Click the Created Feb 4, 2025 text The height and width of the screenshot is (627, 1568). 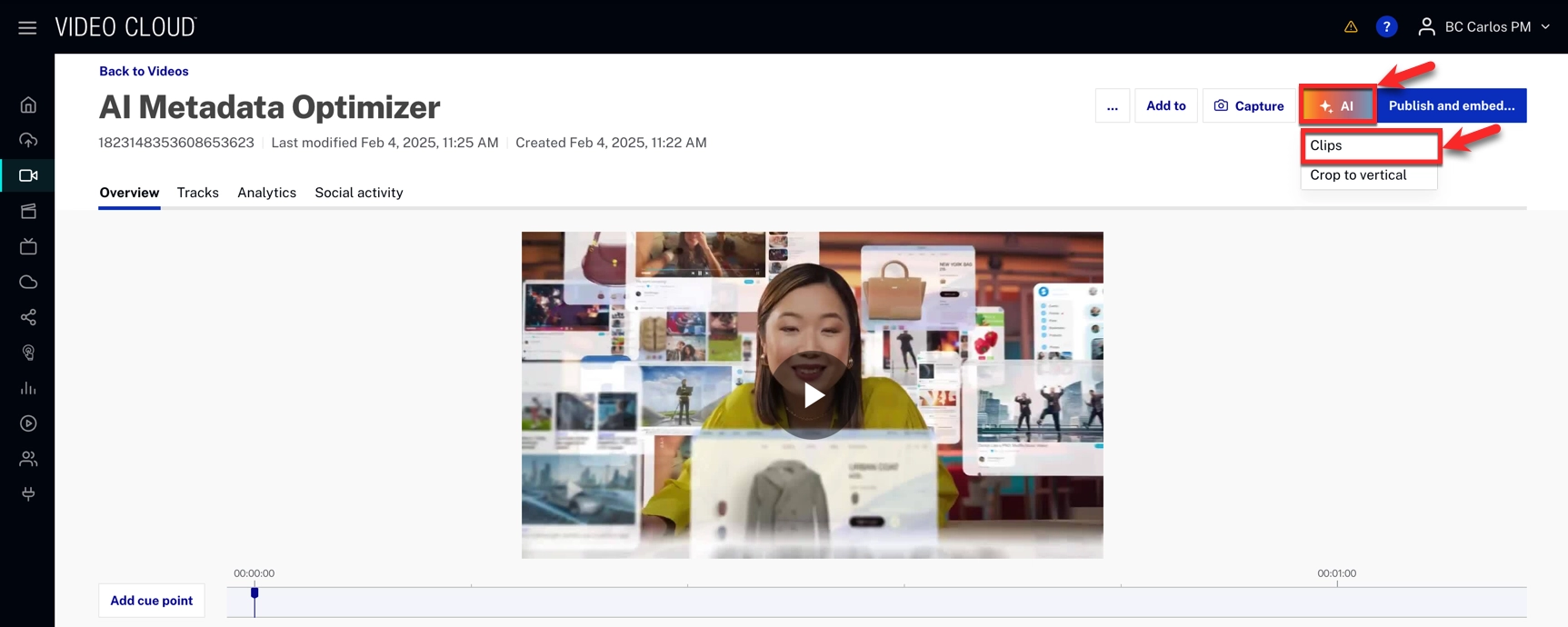click(x=611, y=143)
